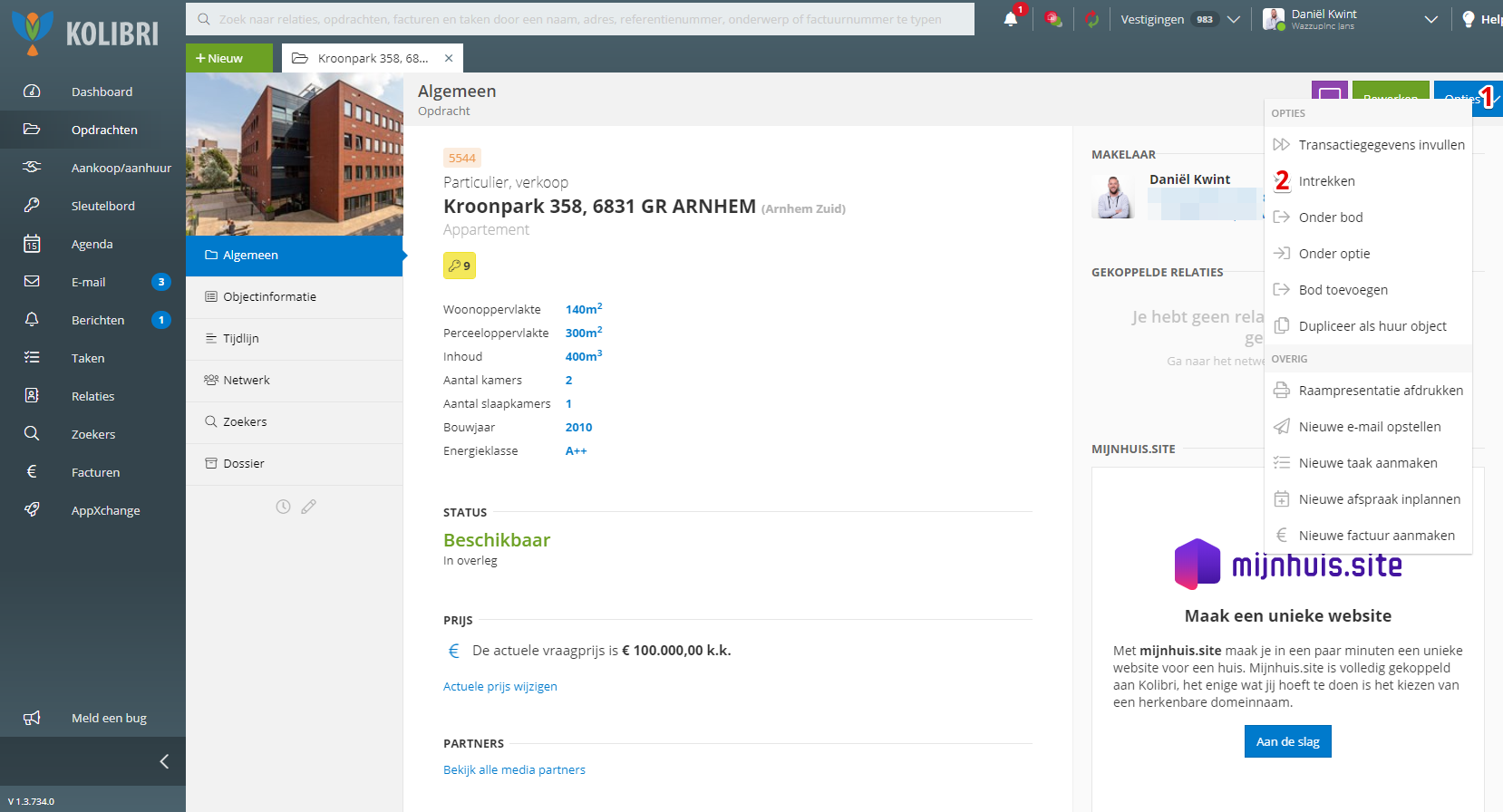The height and width of the screenshot is (812, 1503).
Task: Click Bekijk alle media partners link
Action: [x=514, y=769]
